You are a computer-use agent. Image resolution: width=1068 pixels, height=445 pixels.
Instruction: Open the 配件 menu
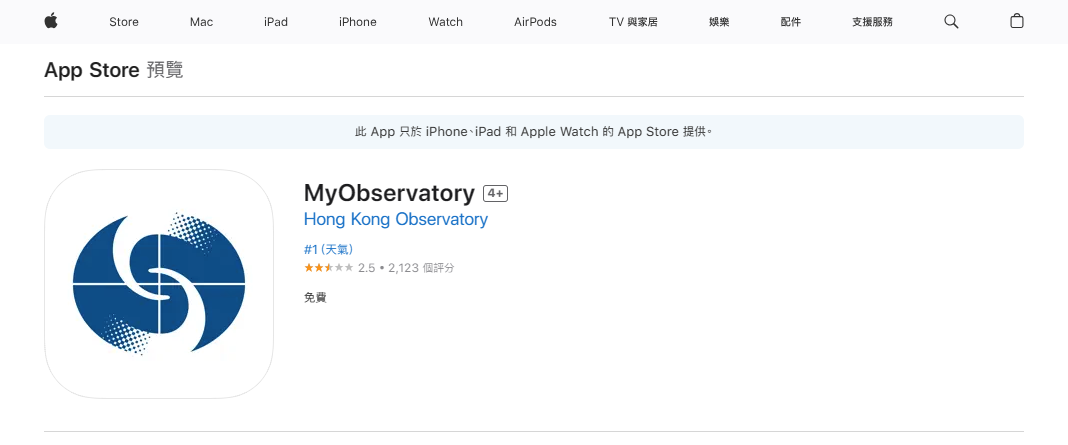point(791,22)
